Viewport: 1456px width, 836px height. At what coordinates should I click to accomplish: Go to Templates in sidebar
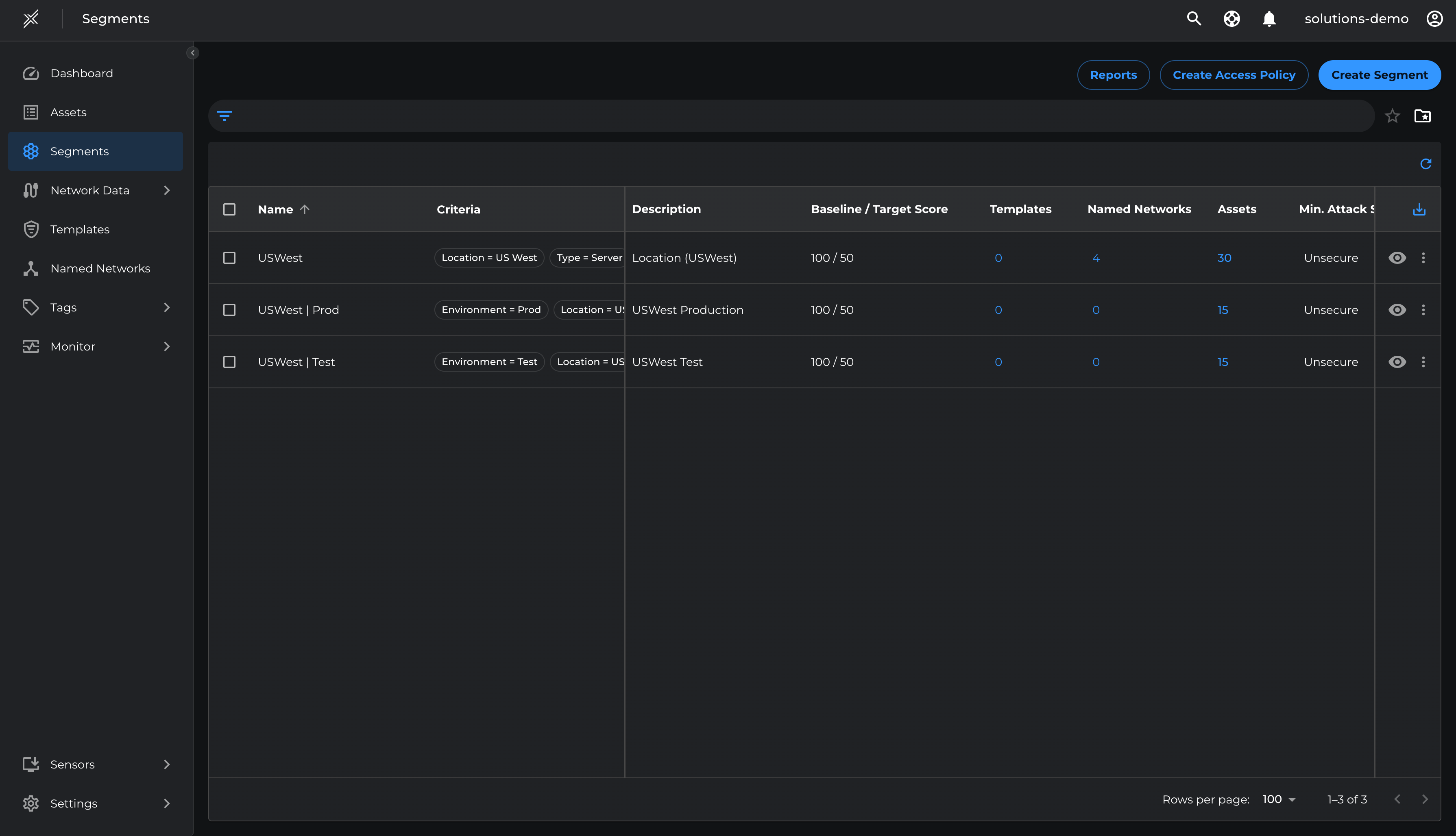[x=80, y=229]
